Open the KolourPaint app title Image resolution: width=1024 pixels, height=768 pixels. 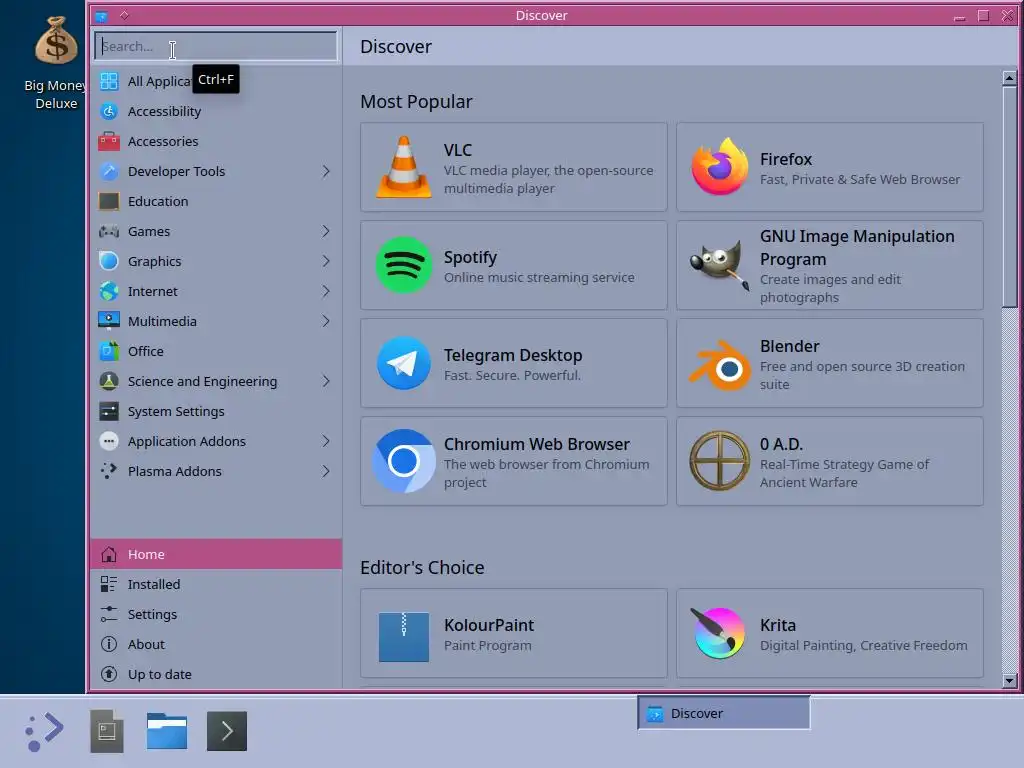[488, 625]
